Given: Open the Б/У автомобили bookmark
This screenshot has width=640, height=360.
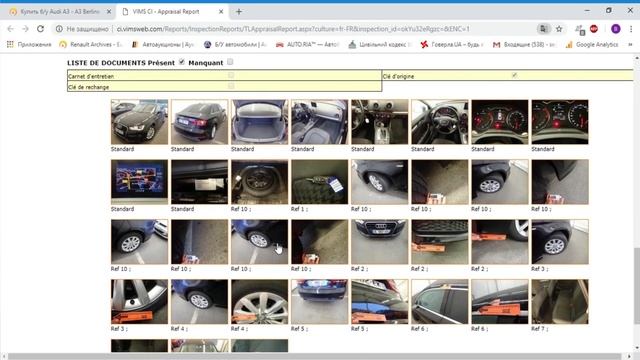Looking at the screenshot, I should [x=235, y=44].
